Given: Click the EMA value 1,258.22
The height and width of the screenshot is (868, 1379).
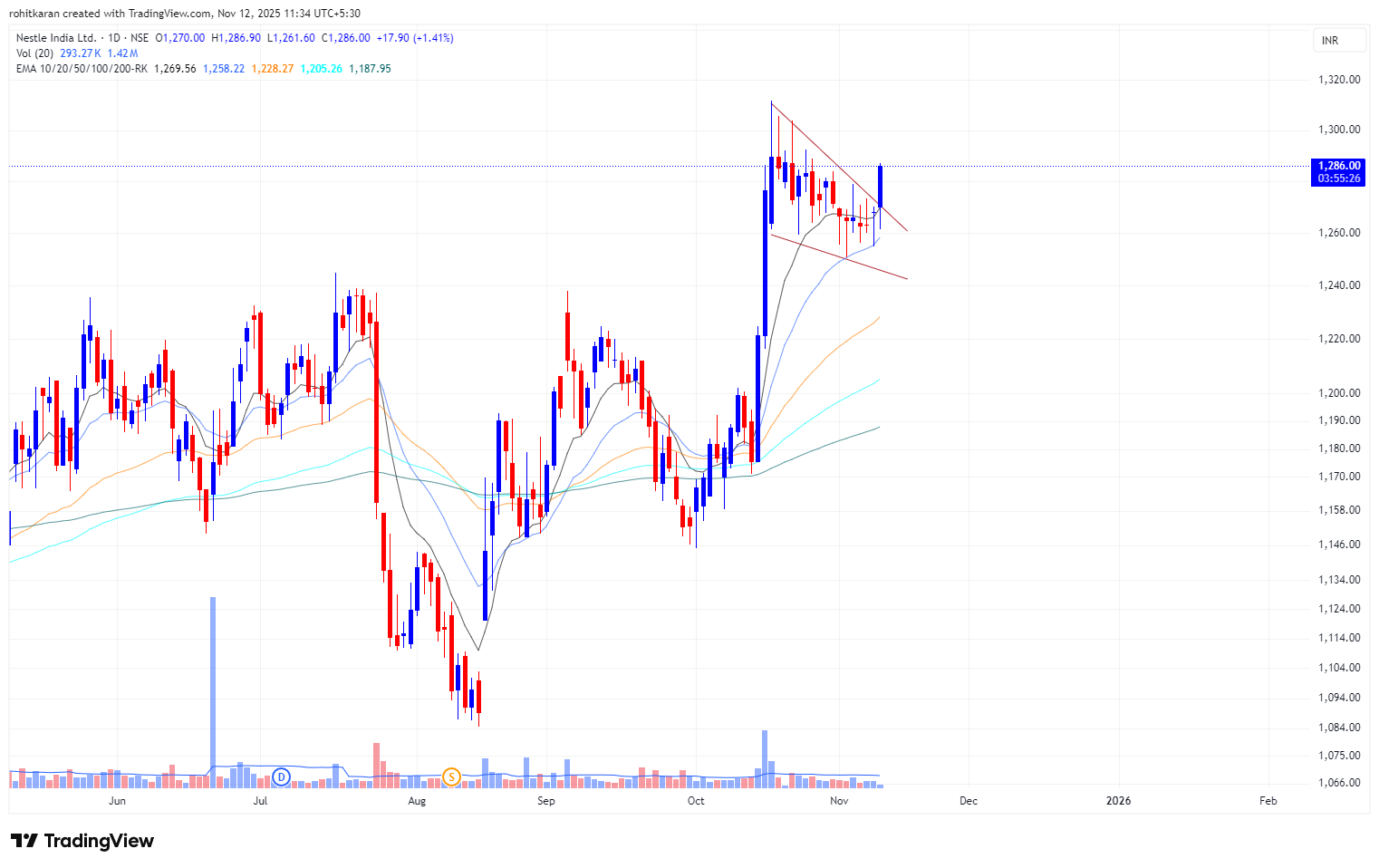Looking at the screenshot, I should [x=224, y=69].
